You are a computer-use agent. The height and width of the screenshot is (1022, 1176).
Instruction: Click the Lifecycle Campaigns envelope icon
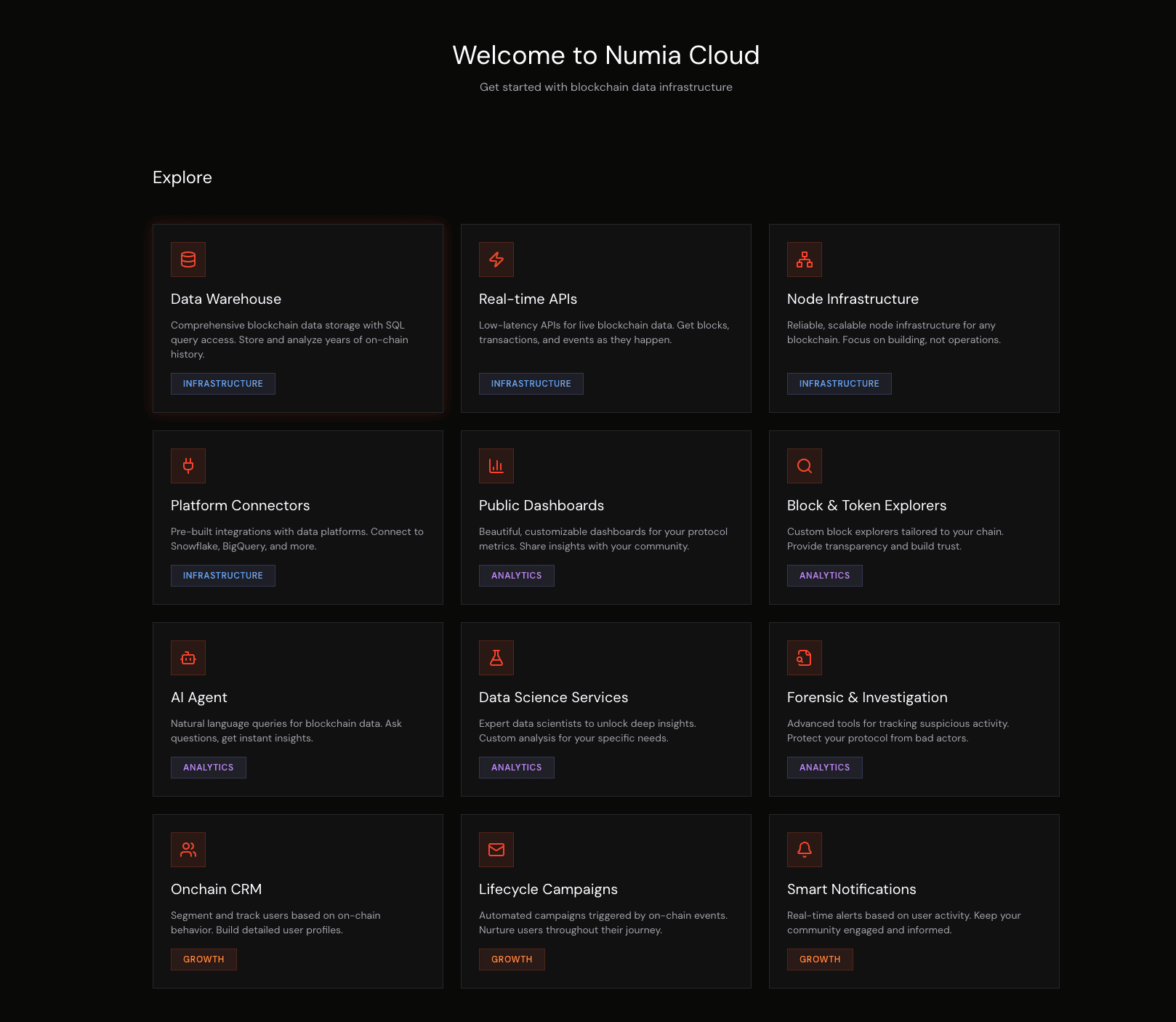click(496, 850)
